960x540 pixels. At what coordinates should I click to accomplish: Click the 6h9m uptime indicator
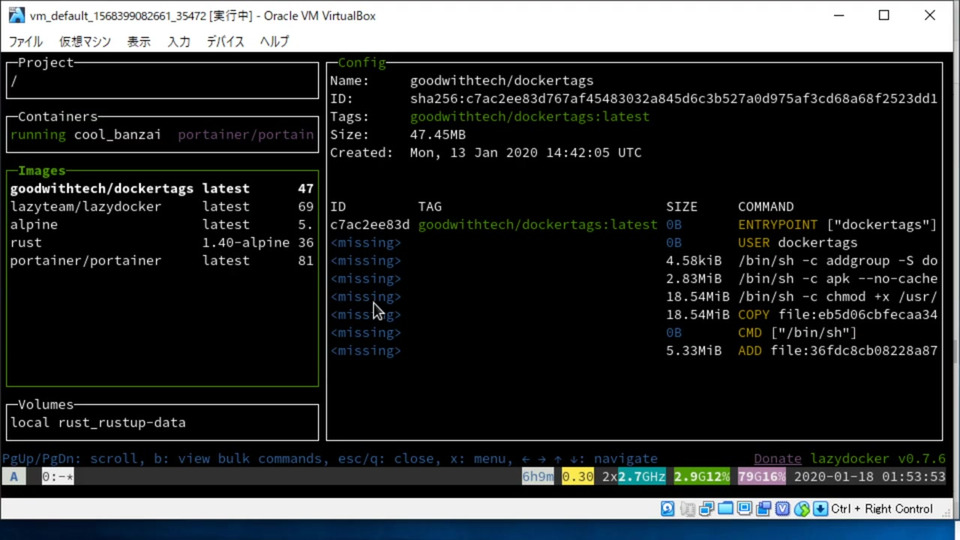click(x=538, y=476)
